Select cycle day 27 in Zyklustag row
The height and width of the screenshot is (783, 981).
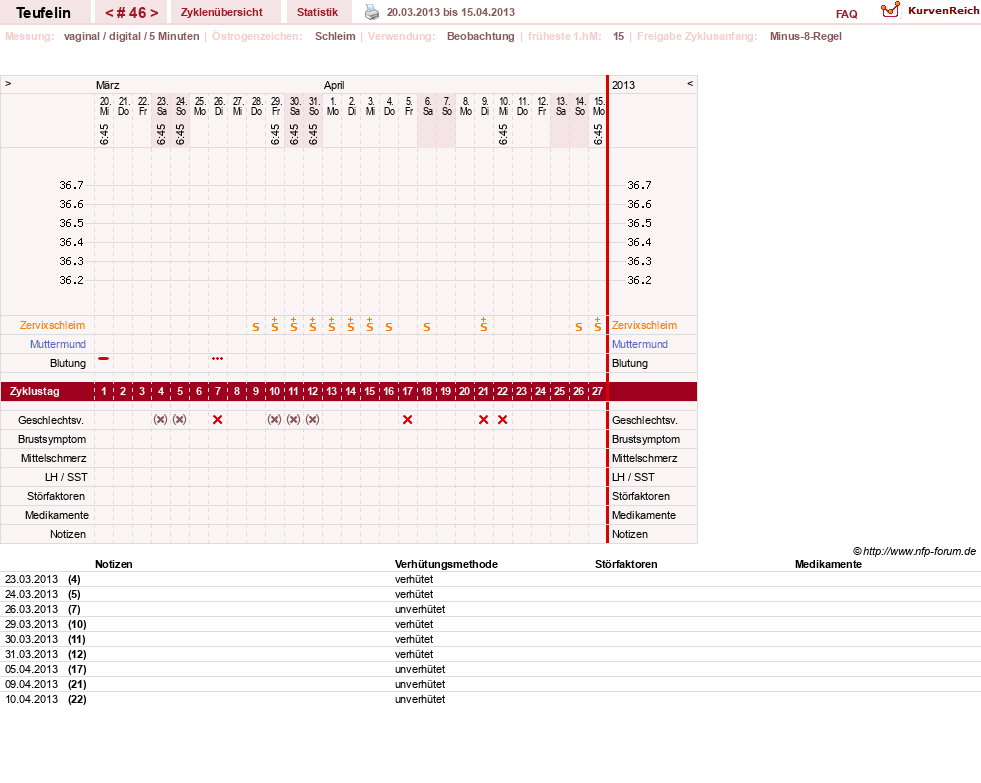[597, 392]
